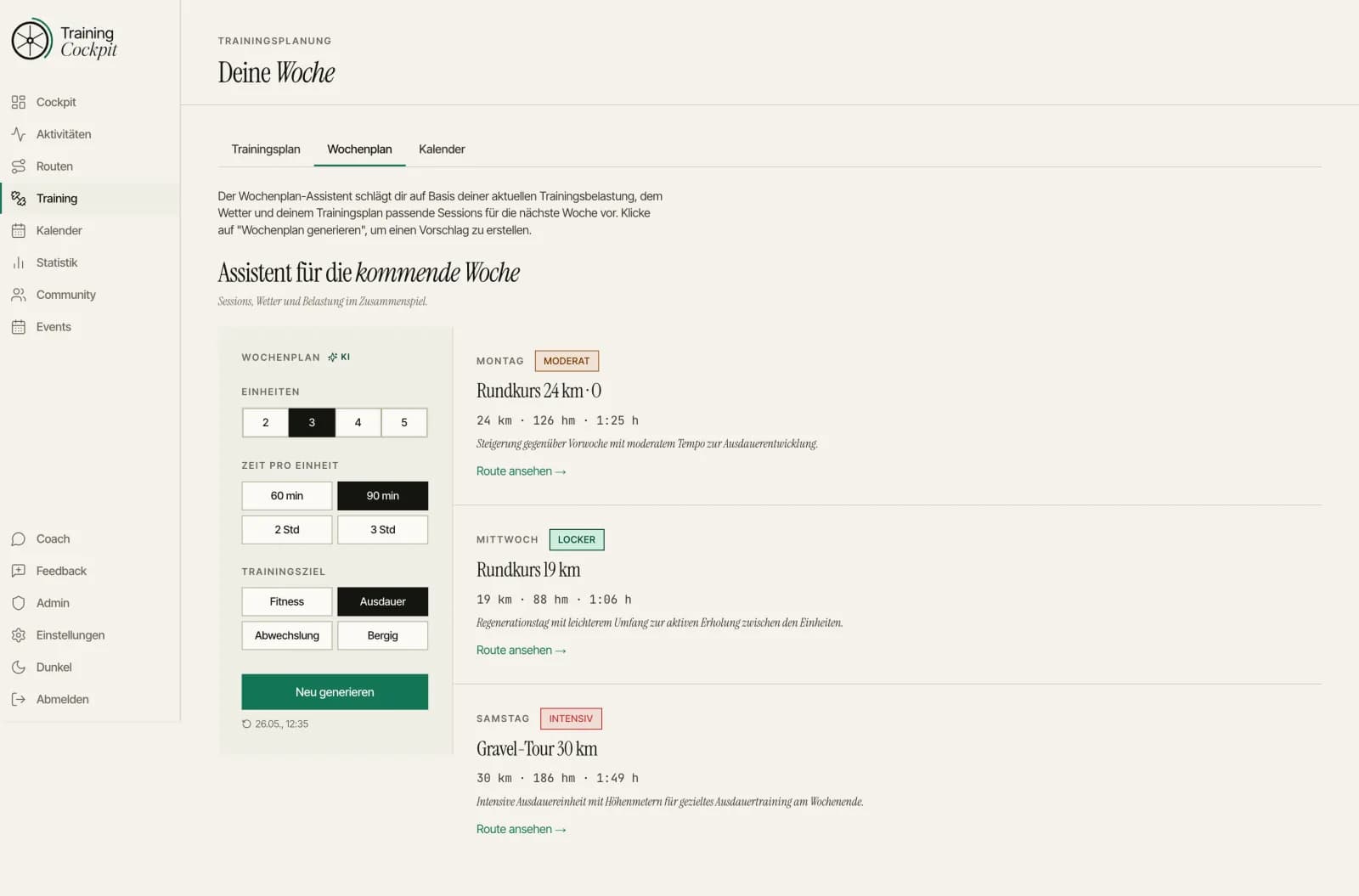1359x896 pixels.
Task: Open Events in the sidebar
Action: coord(90,327)
